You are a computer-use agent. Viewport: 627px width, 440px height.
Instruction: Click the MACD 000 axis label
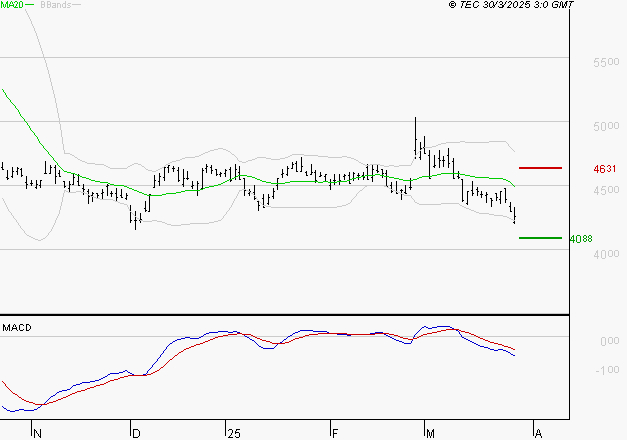(609, 341)
